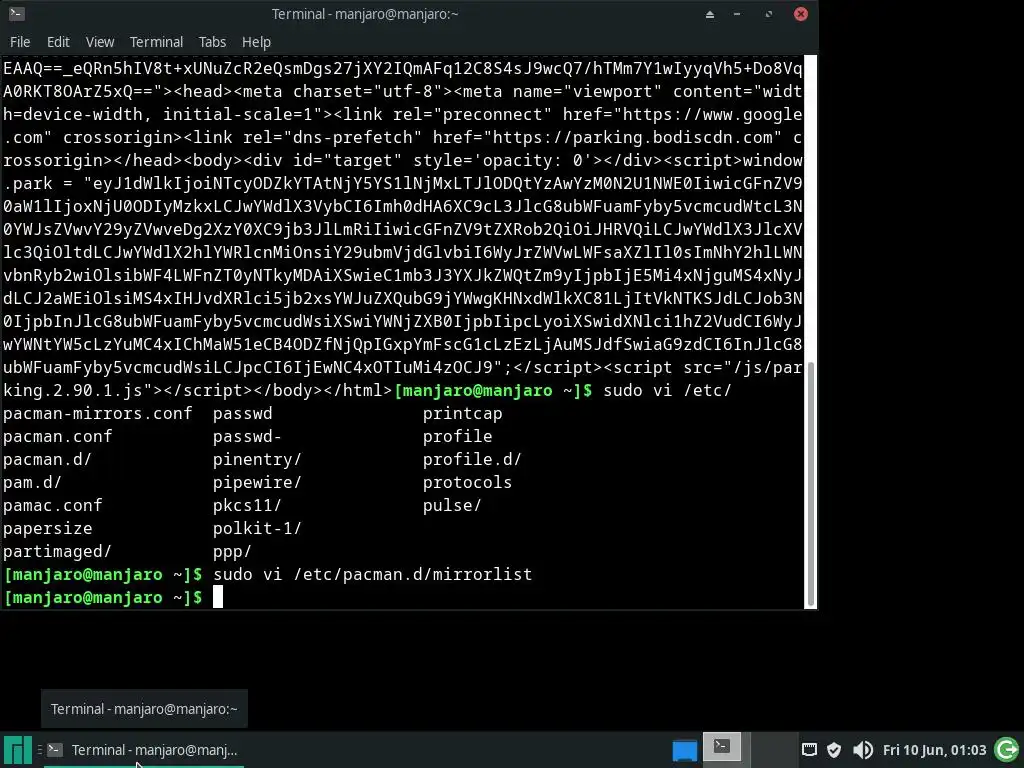1024x768 pixels.
Task: Open the Manjaro application menu
Action: pyautogui.click(x=17, y=750)
